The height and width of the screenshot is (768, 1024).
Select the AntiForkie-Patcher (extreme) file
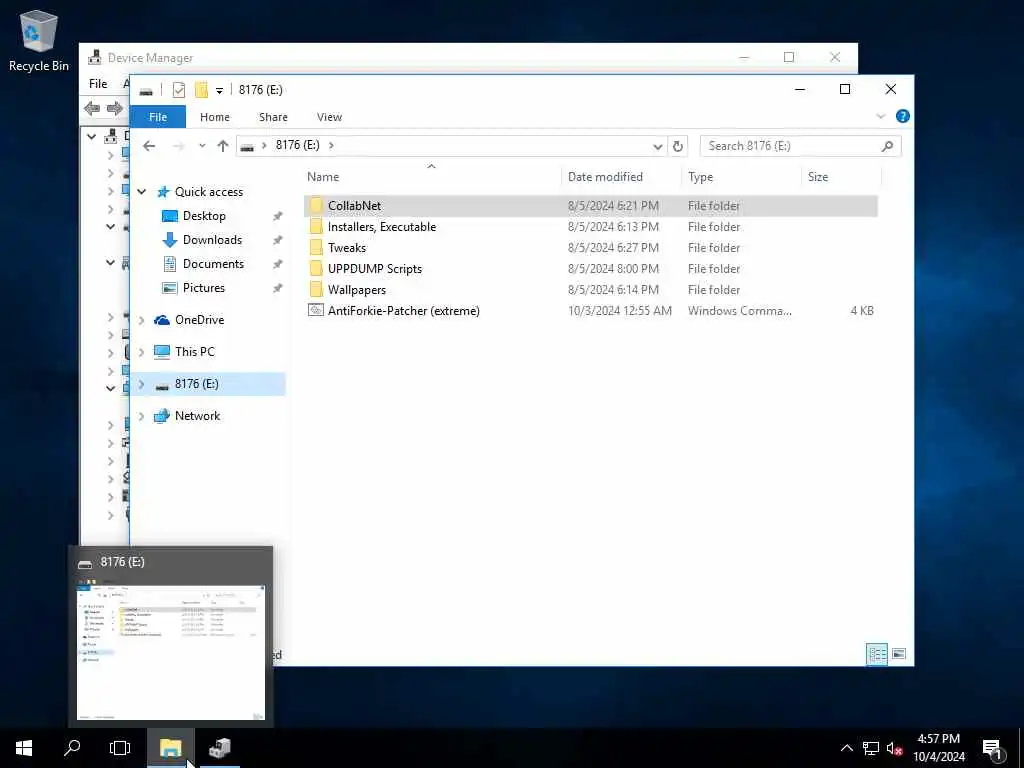[590, 310]
